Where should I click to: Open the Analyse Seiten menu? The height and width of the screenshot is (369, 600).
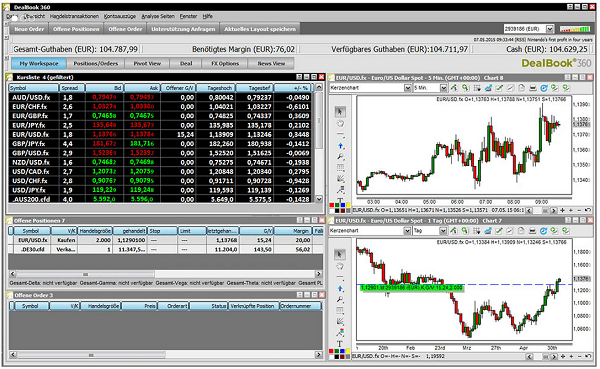pyautogui.click(x=158, y=16)
